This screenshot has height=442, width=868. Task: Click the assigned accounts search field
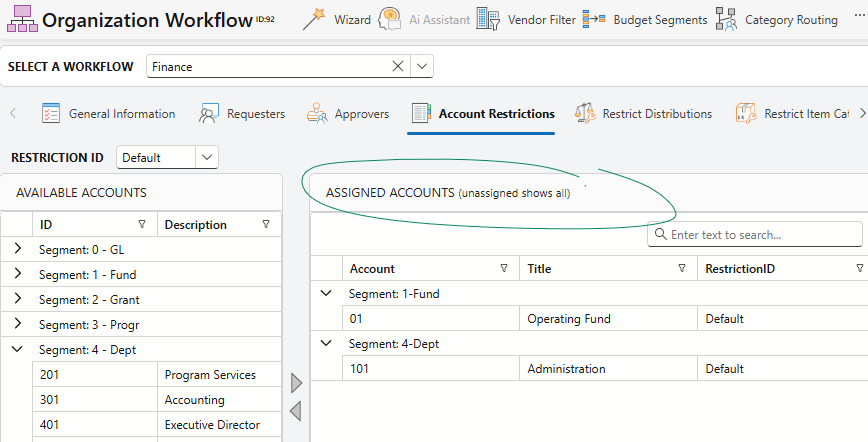[755, 234]
